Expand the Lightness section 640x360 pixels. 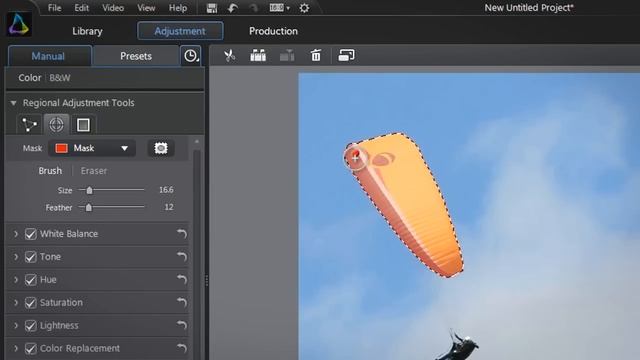(x=16, y=325)
